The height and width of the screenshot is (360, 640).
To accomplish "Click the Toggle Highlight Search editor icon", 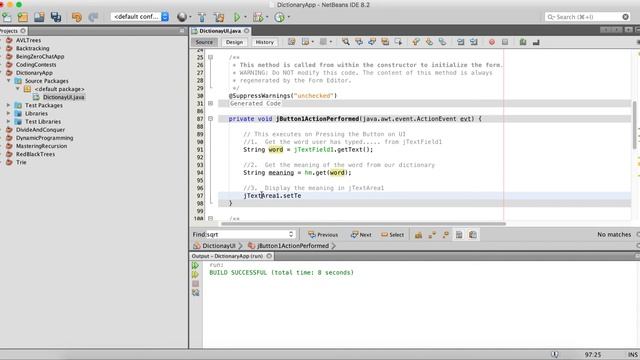I will 385,42.
